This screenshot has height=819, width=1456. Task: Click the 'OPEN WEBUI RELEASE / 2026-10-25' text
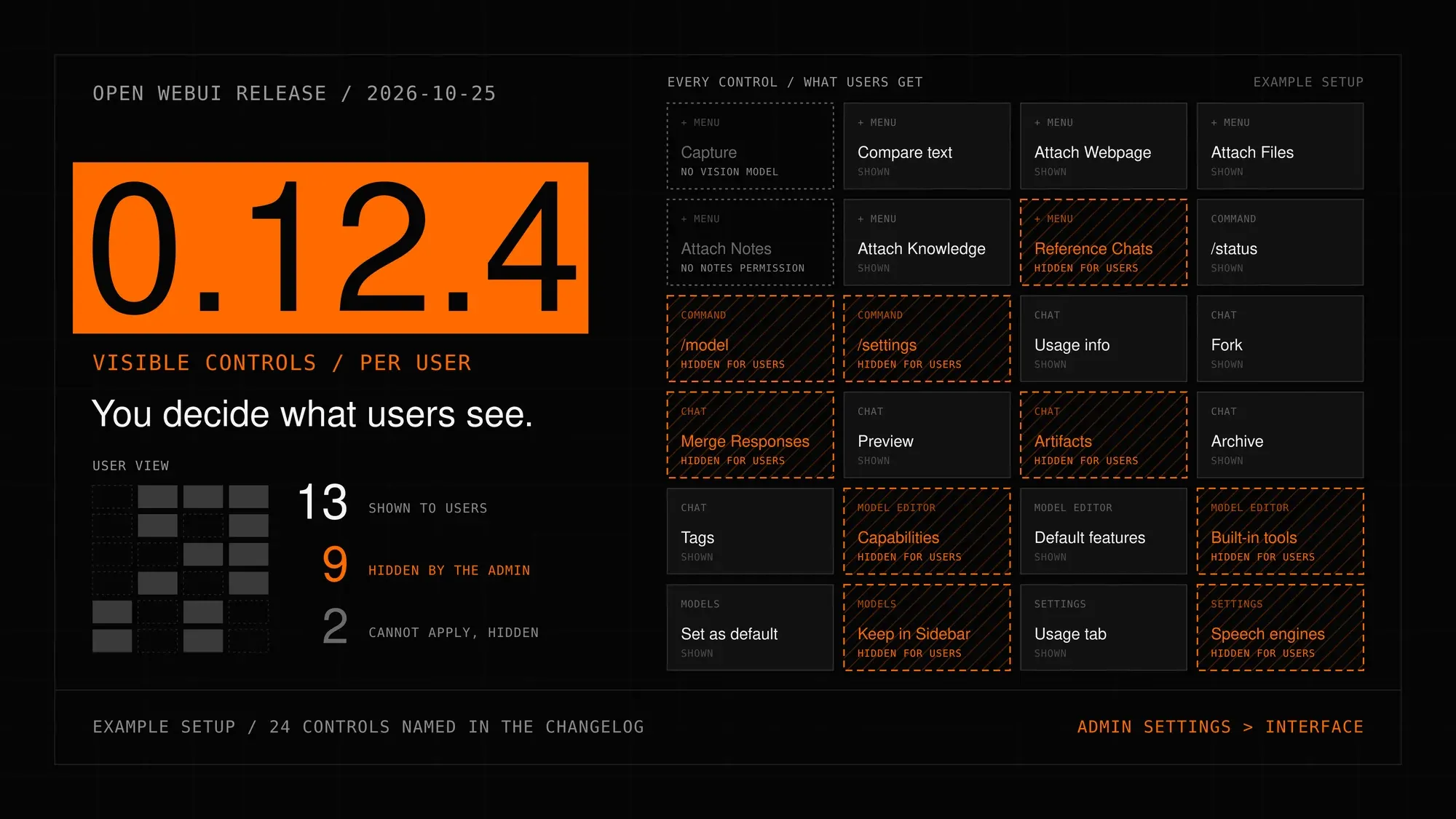[x=294, y=94]
